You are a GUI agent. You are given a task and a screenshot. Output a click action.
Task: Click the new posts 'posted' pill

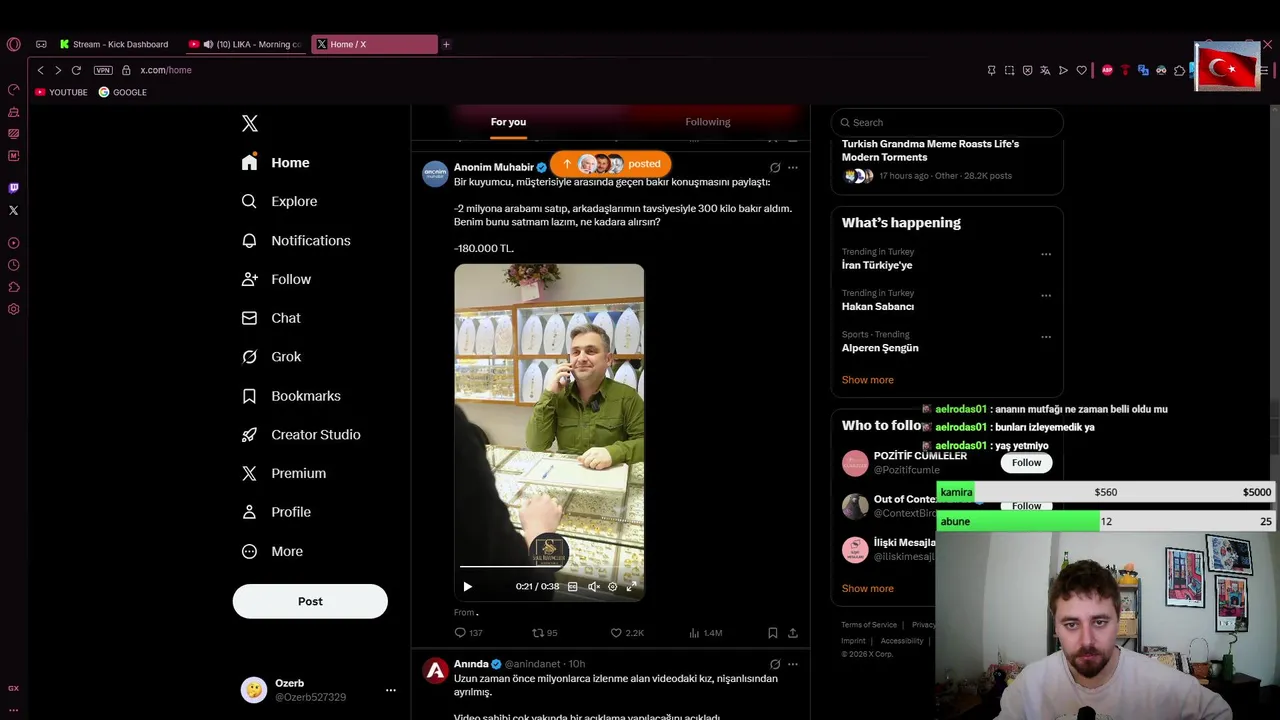click(610, 164)
